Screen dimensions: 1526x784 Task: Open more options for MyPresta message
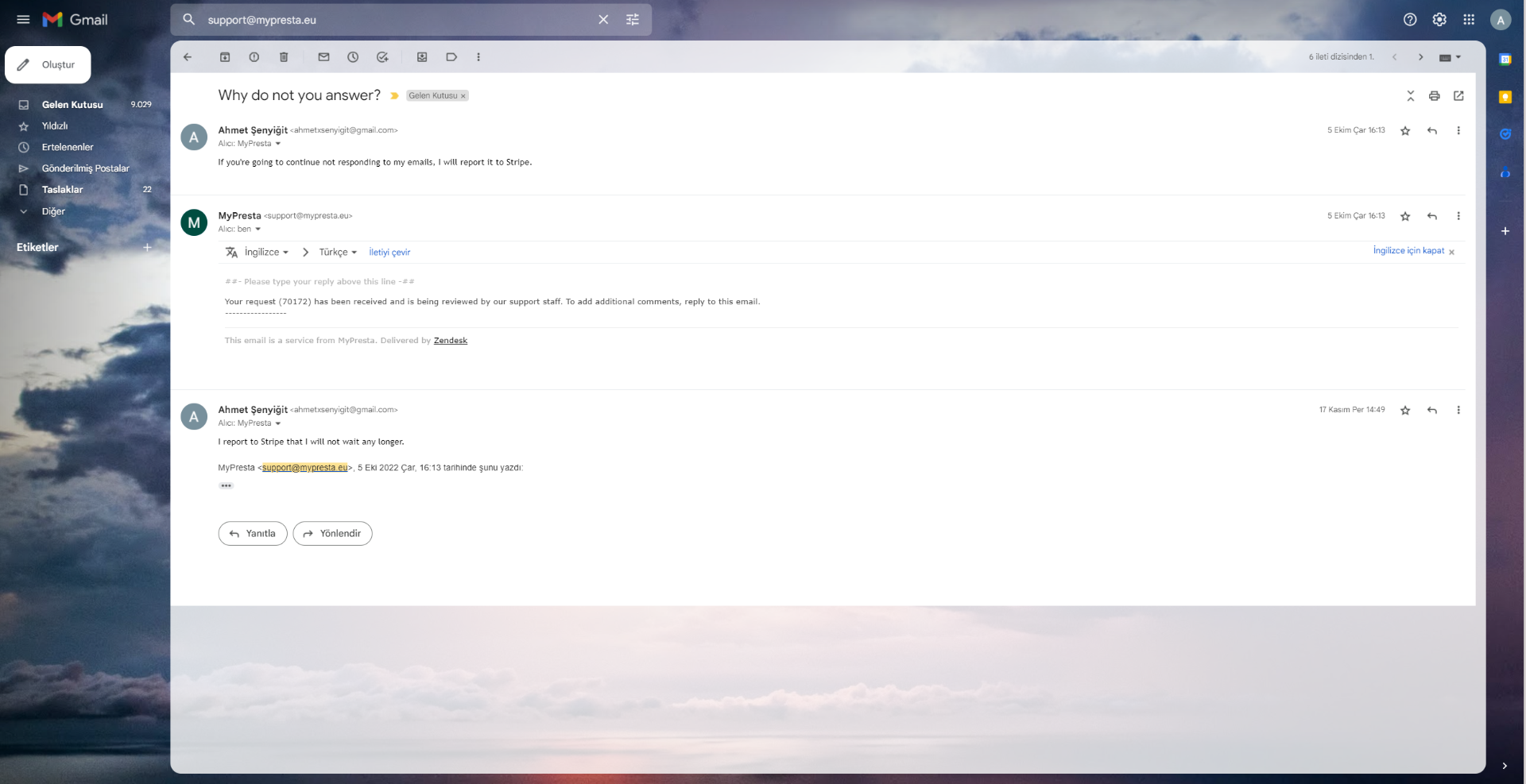[1458, 217]
